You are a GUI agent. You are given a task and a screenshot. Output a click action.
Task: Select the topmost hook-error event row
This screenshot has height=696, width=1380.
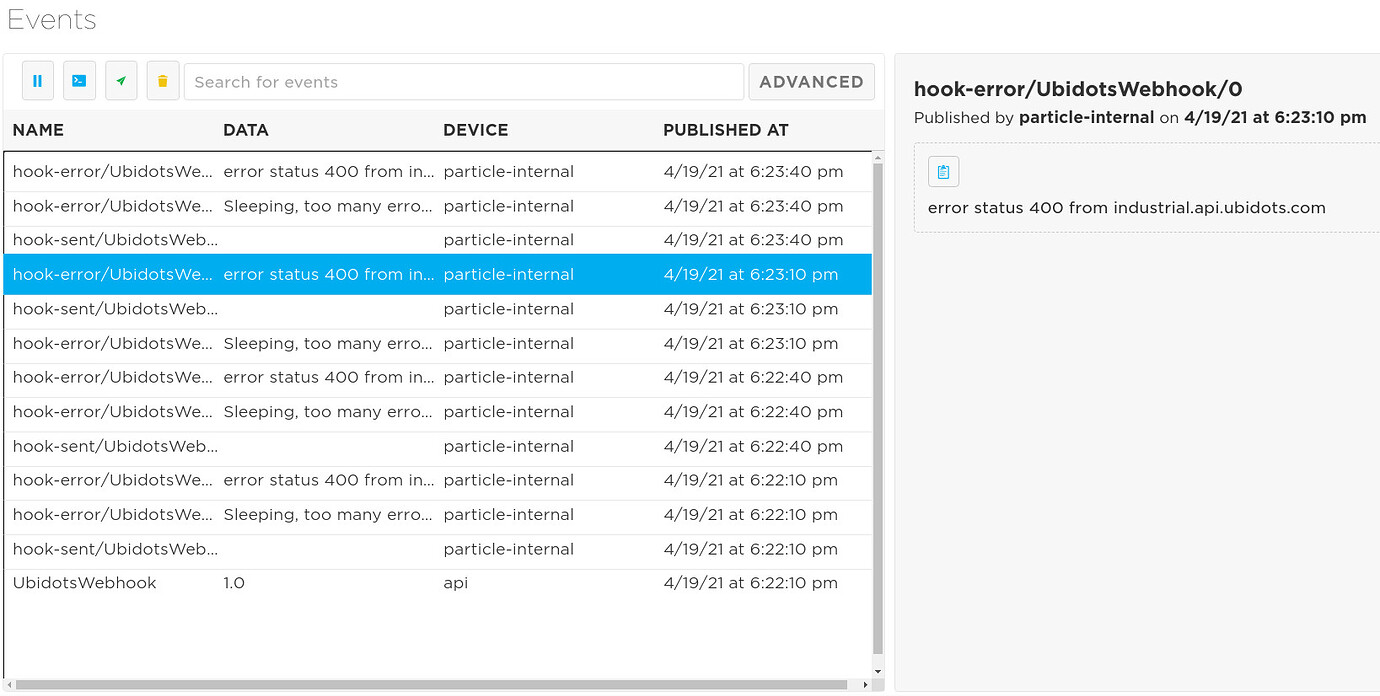click(300, 171)
